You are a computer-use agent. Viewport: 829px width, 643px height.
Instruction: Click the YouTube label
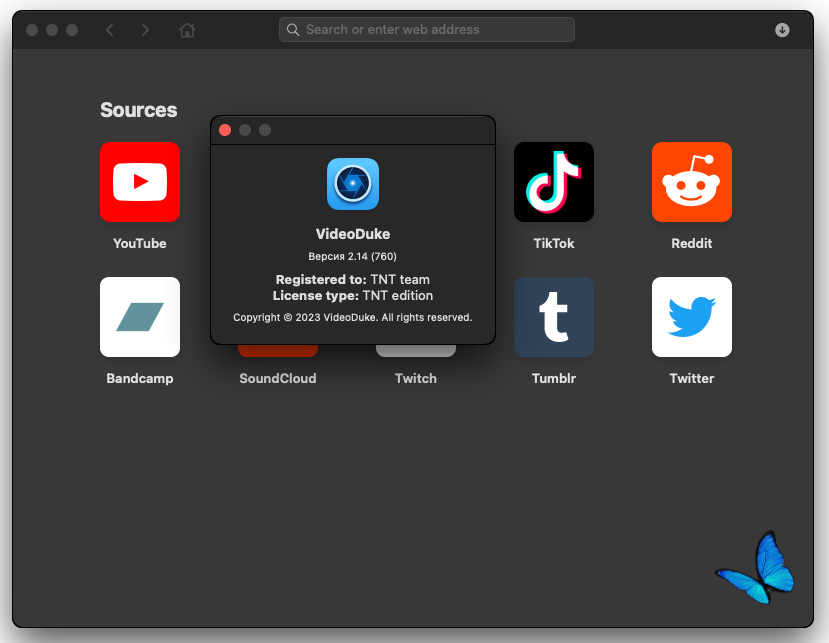pyautogui.click(x=140, y=243)
